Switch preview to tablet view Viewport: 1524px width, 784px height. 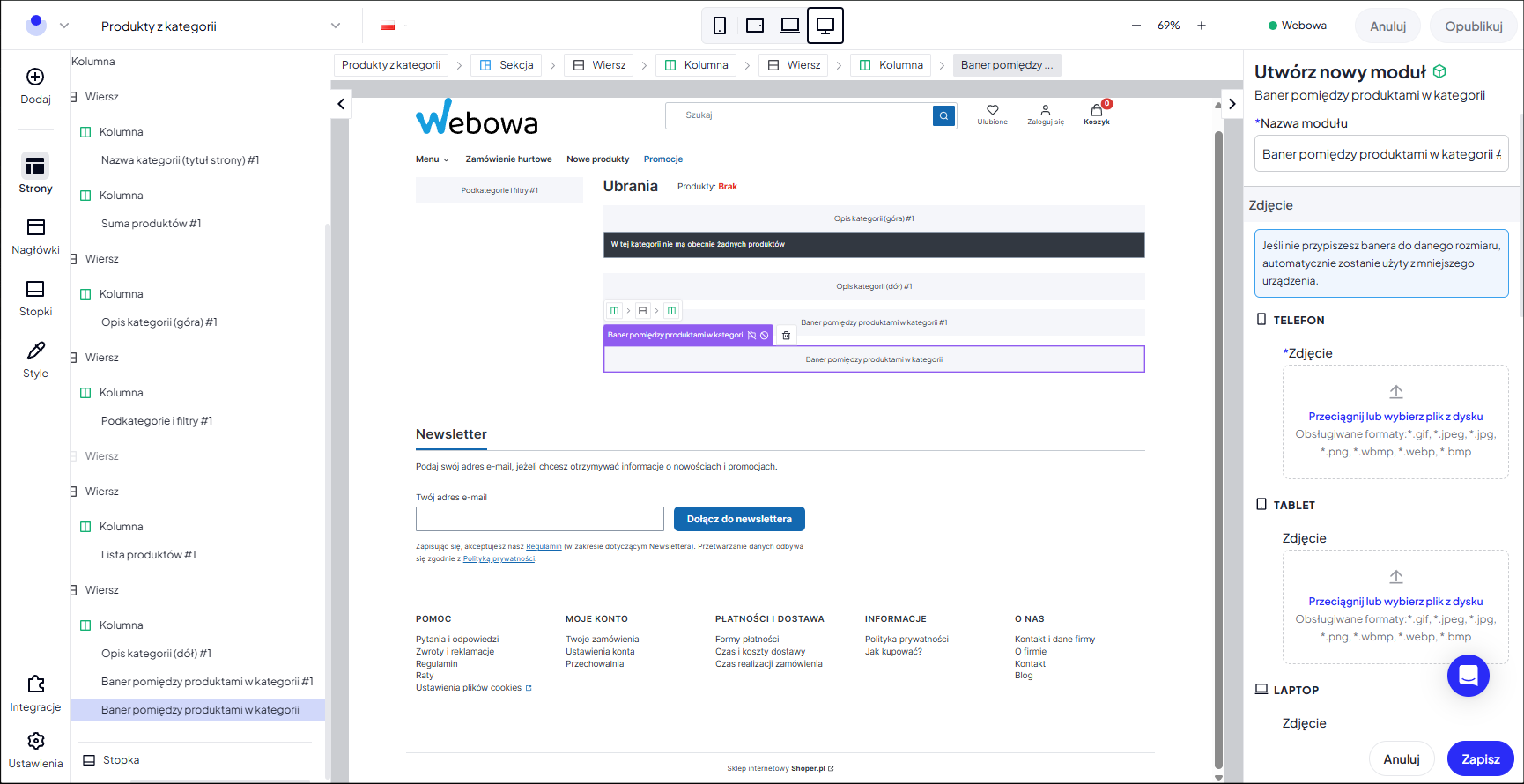755,26
